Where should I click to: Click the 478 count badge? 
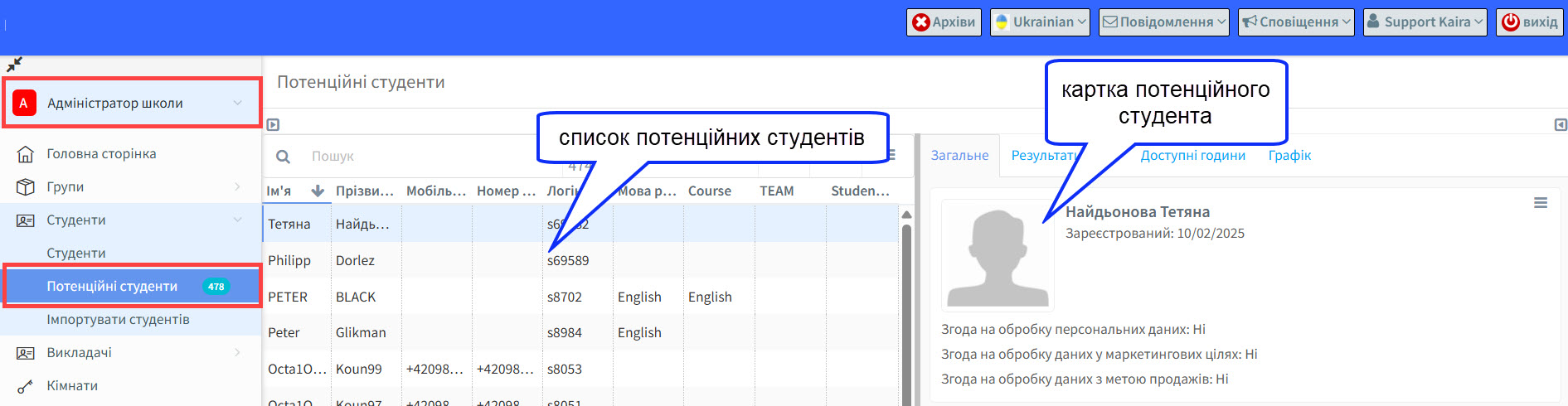click(x=216, y=286)
